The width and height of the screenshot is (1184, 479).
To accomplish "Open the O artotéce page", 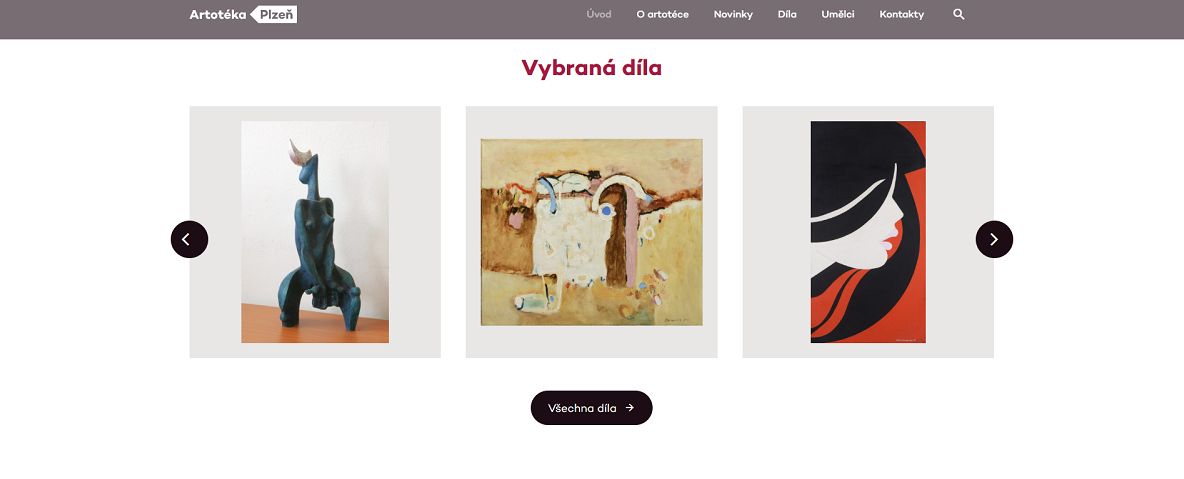I will [662, 14].
